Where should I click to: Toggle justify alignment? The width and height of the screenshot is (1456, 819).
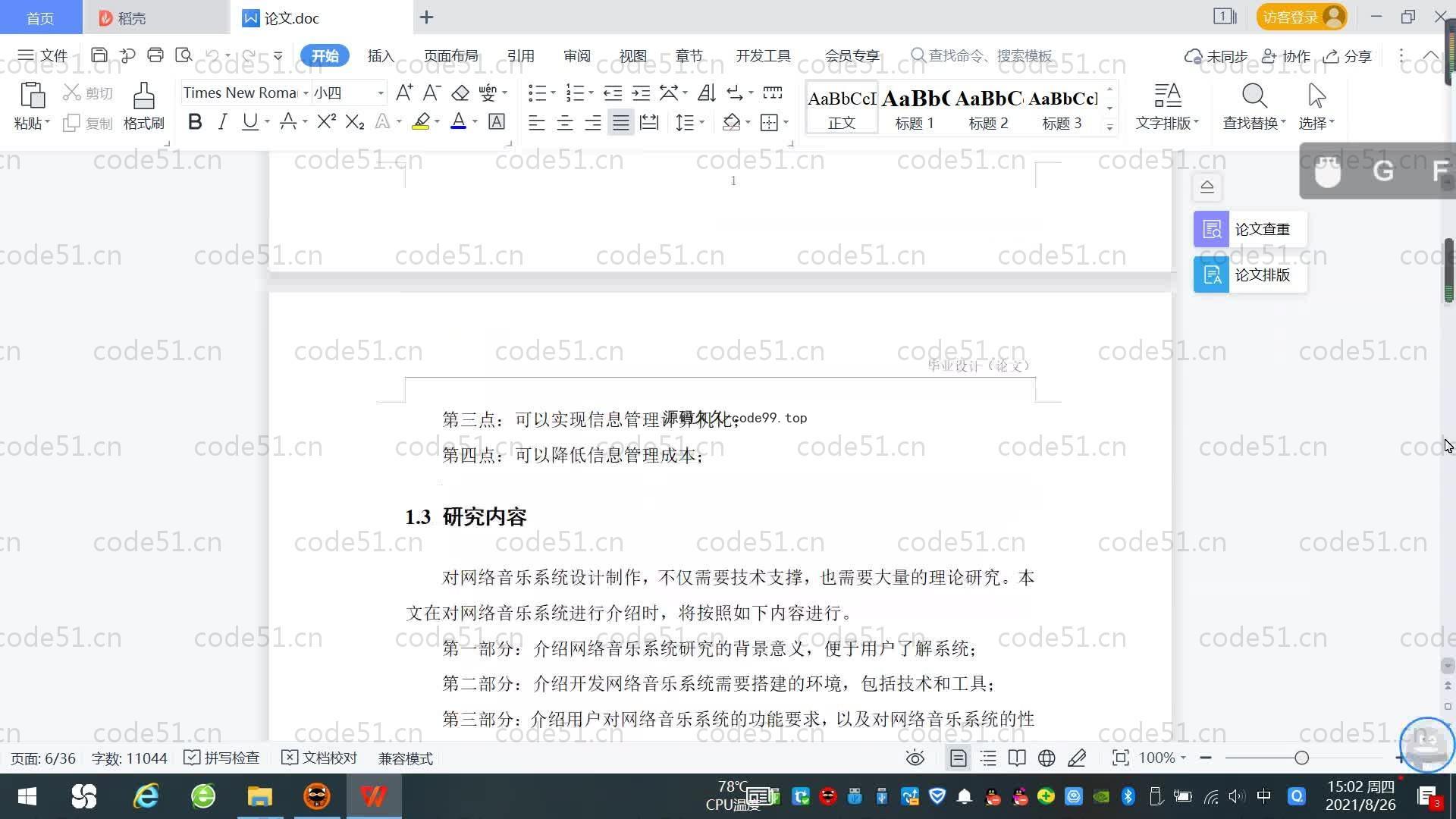[621, 122]
